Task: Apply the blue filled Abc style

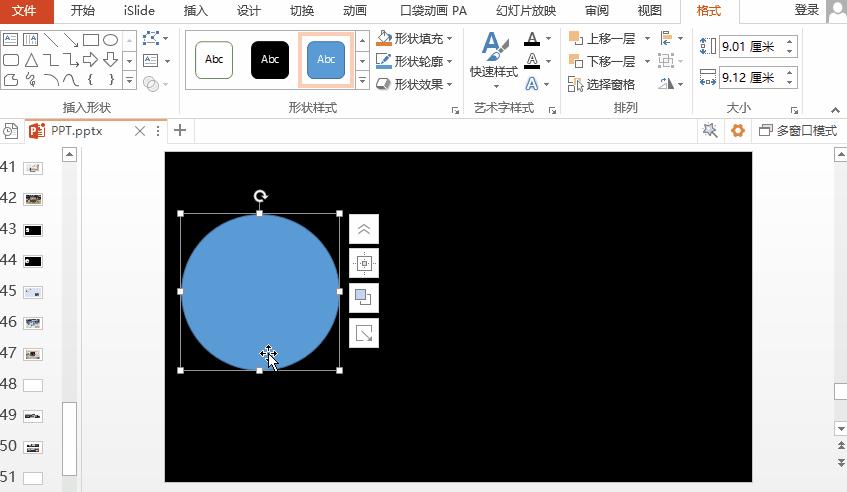Action: (326, 59)
